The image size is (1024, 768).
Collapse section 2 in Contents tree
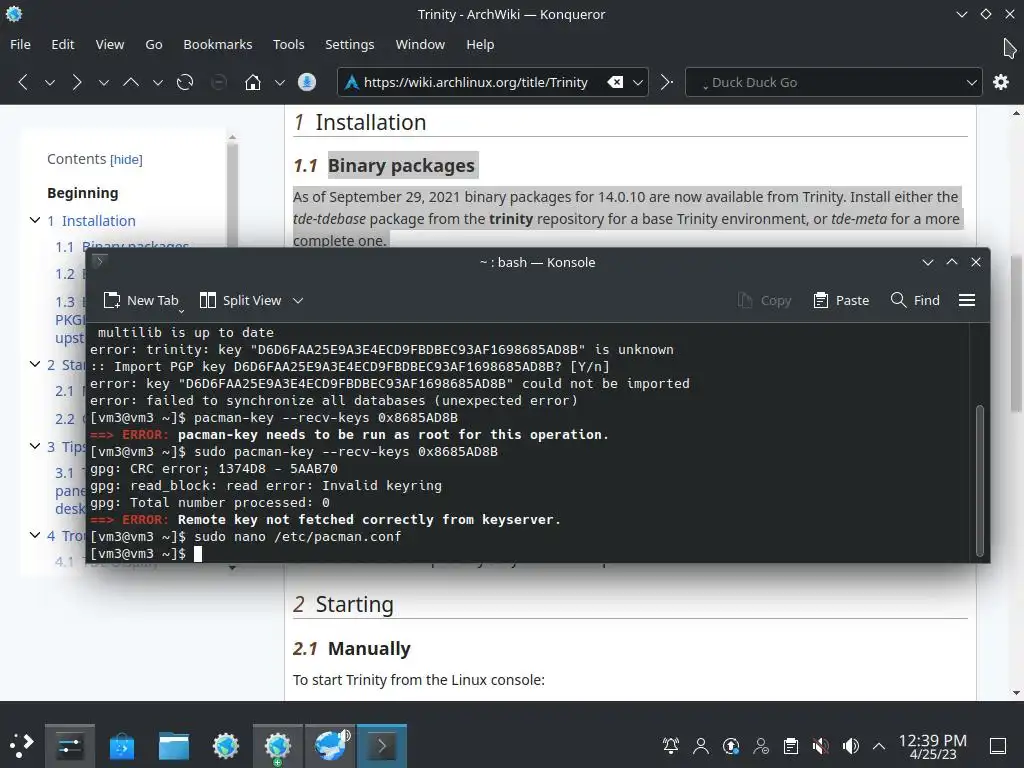(x=35, y=364)
